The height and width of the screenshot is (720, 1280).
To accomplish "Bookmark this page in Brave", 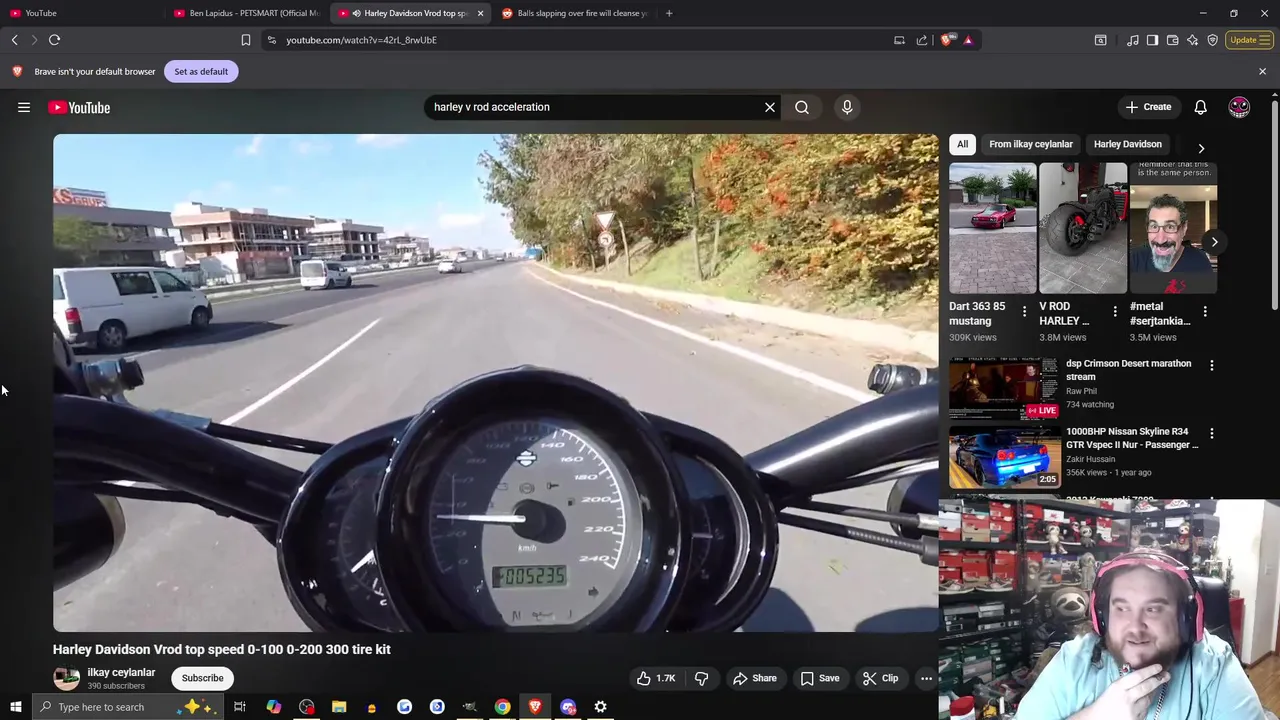I will (x=246, y=40).
